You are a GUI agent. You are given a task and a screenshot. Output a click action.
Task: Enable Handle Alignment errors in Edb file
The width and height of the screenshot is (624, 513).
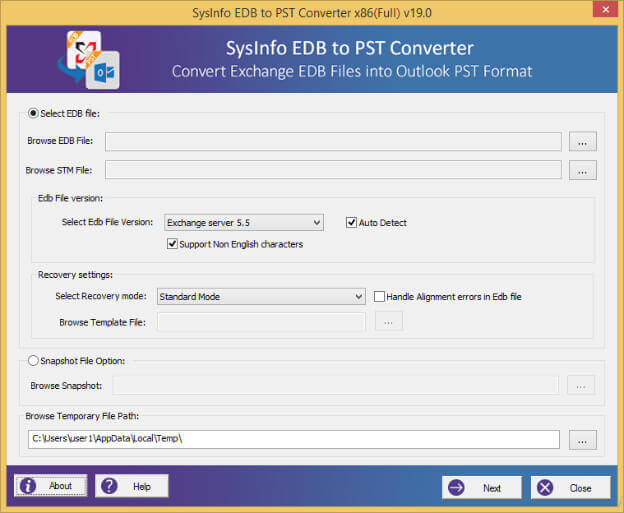click(x=380, y=296)
